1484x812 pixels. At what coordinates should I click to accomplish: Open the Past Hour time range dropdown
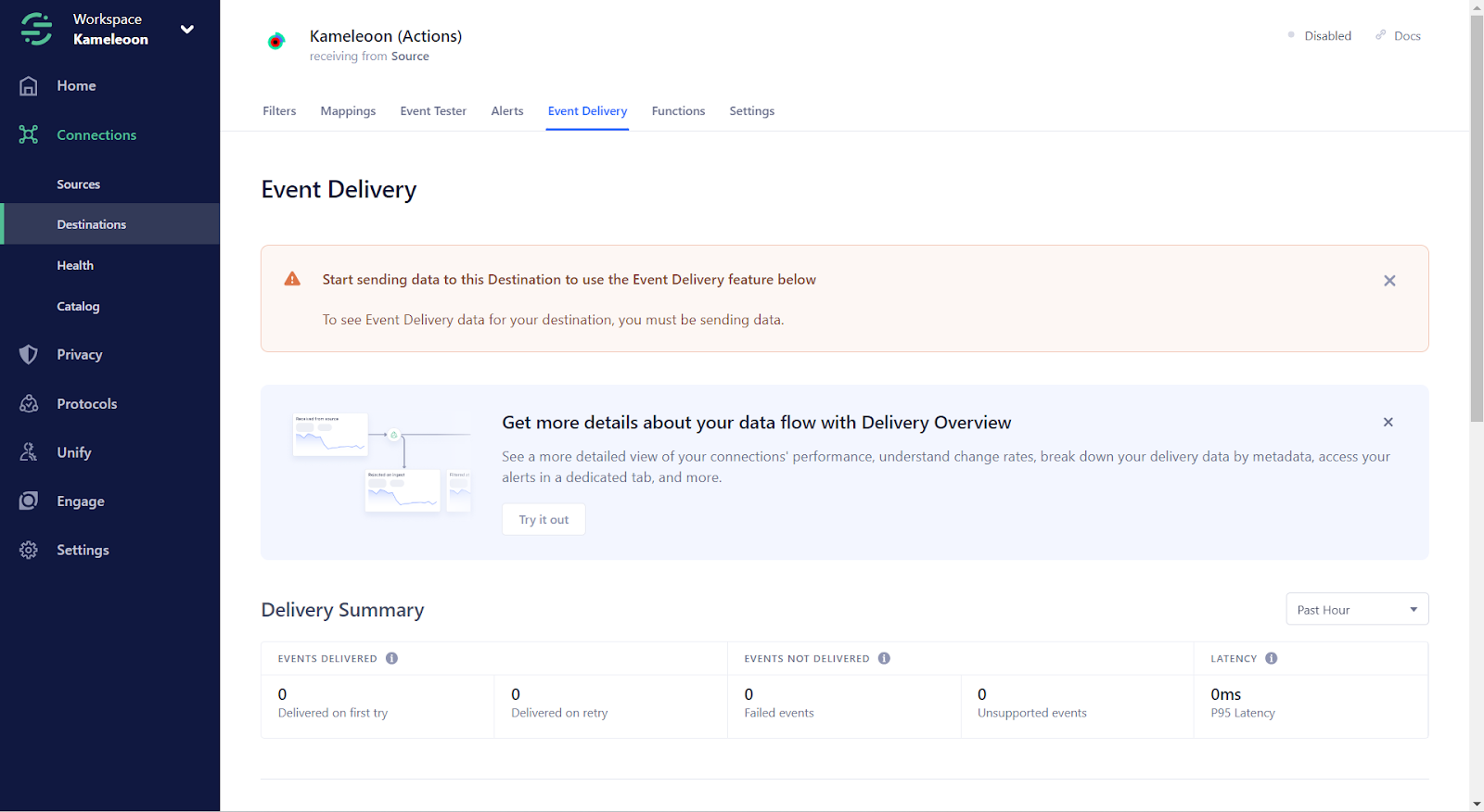(x=1357, y=609)
